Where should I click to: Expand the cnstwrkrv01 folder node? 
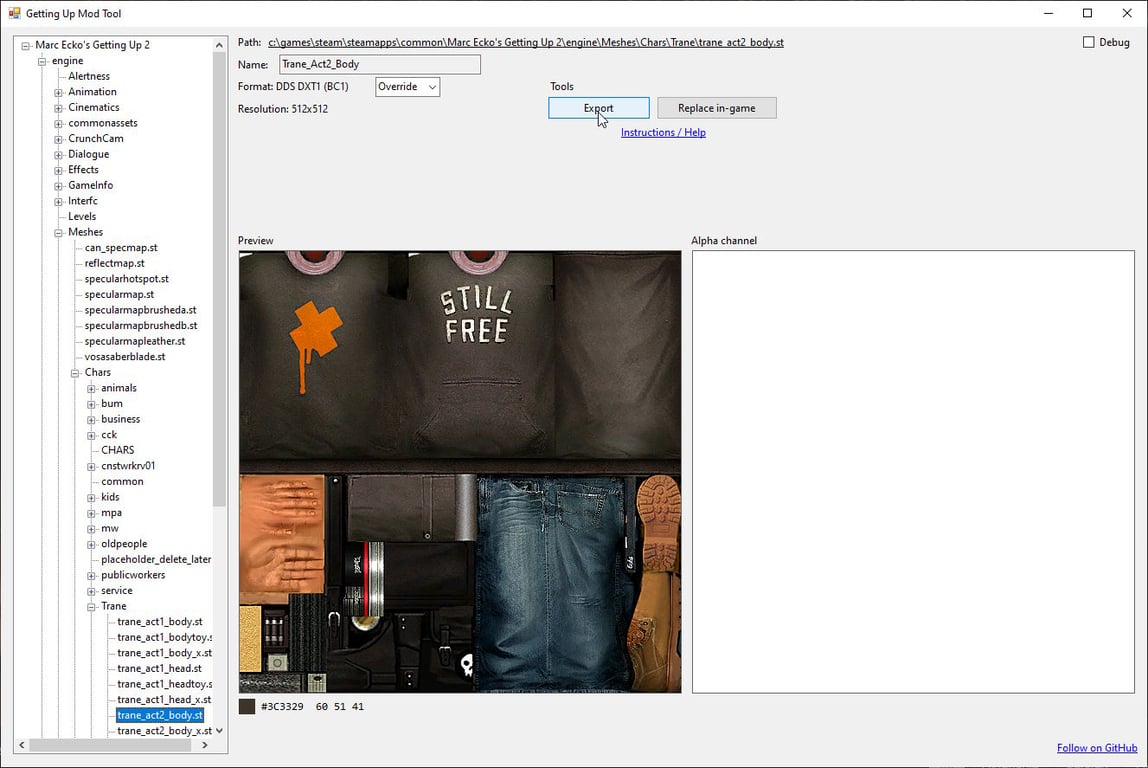click(92, 466)
